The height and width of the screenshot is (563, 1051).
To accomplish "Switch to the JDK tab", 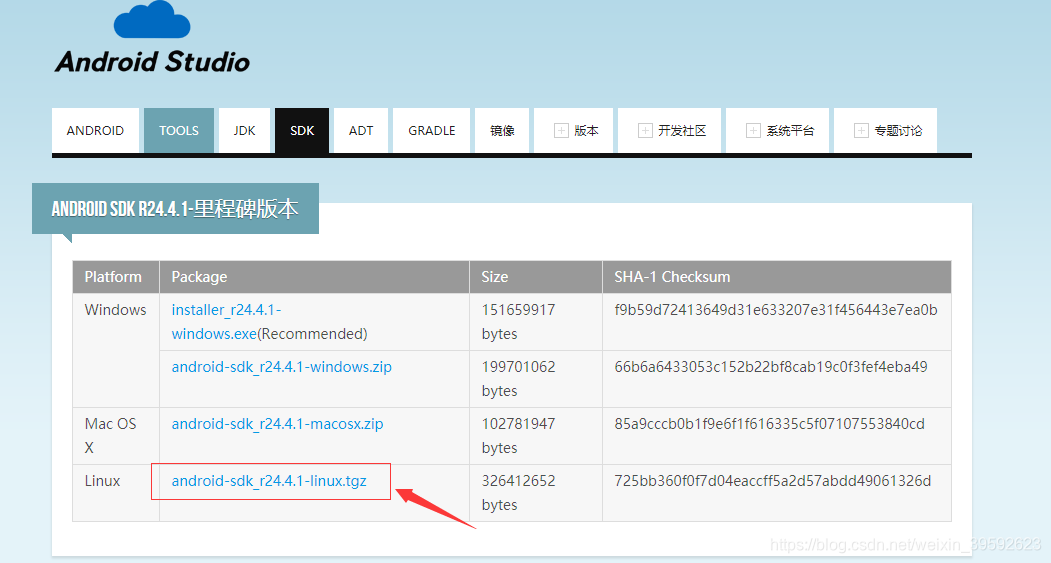I will point(245,131).
